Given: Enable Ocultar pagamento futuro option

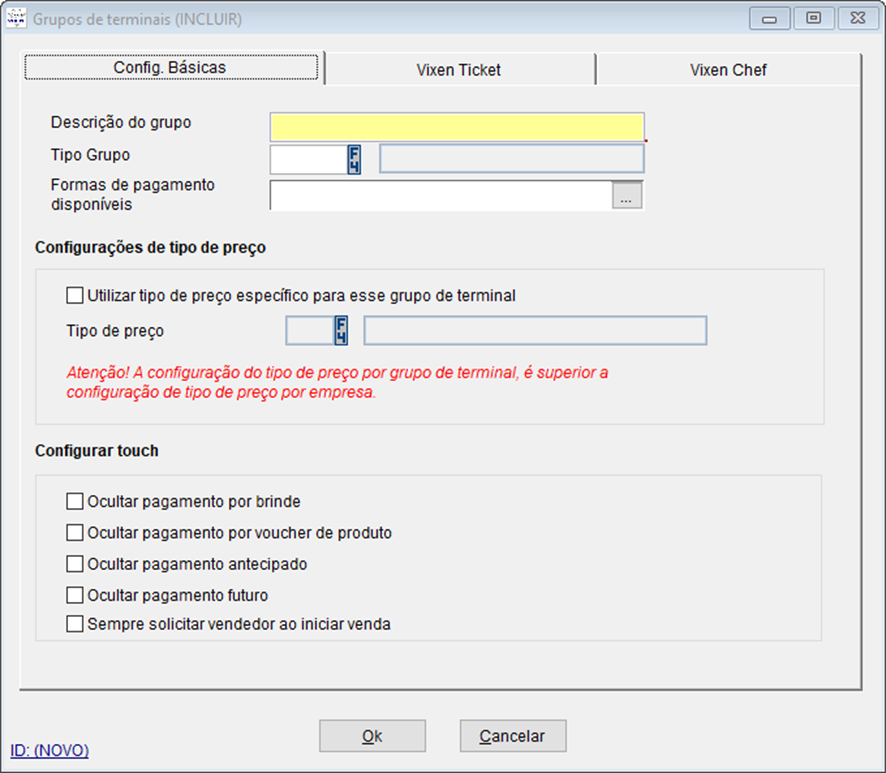Looking at the screenshot, I should 75,595.
